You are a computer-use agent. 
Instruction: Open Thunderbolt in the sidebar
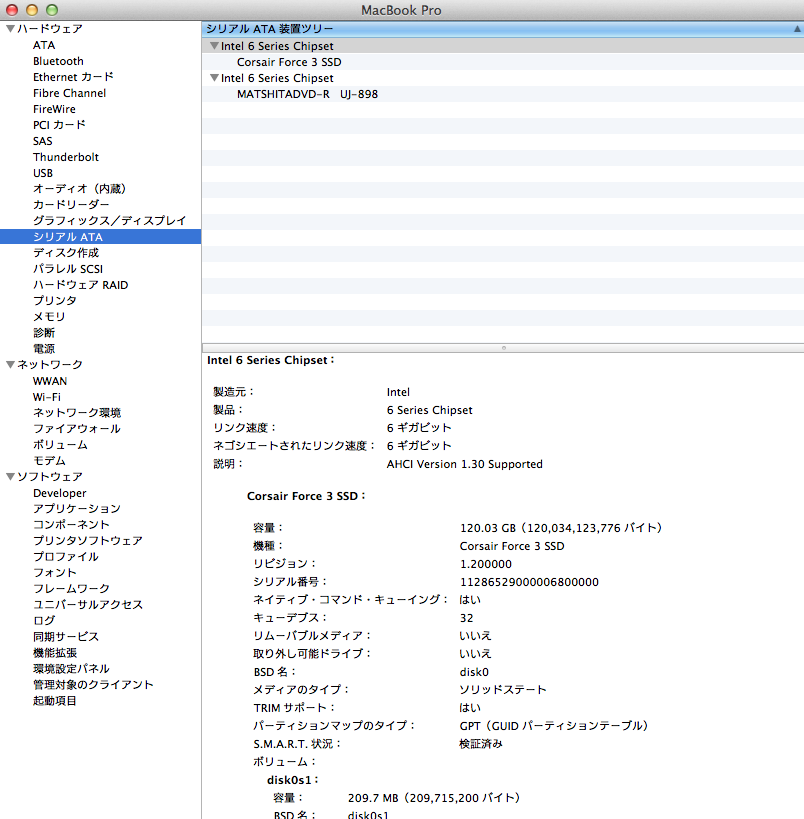pyautogui.click(x=65, y=157)
